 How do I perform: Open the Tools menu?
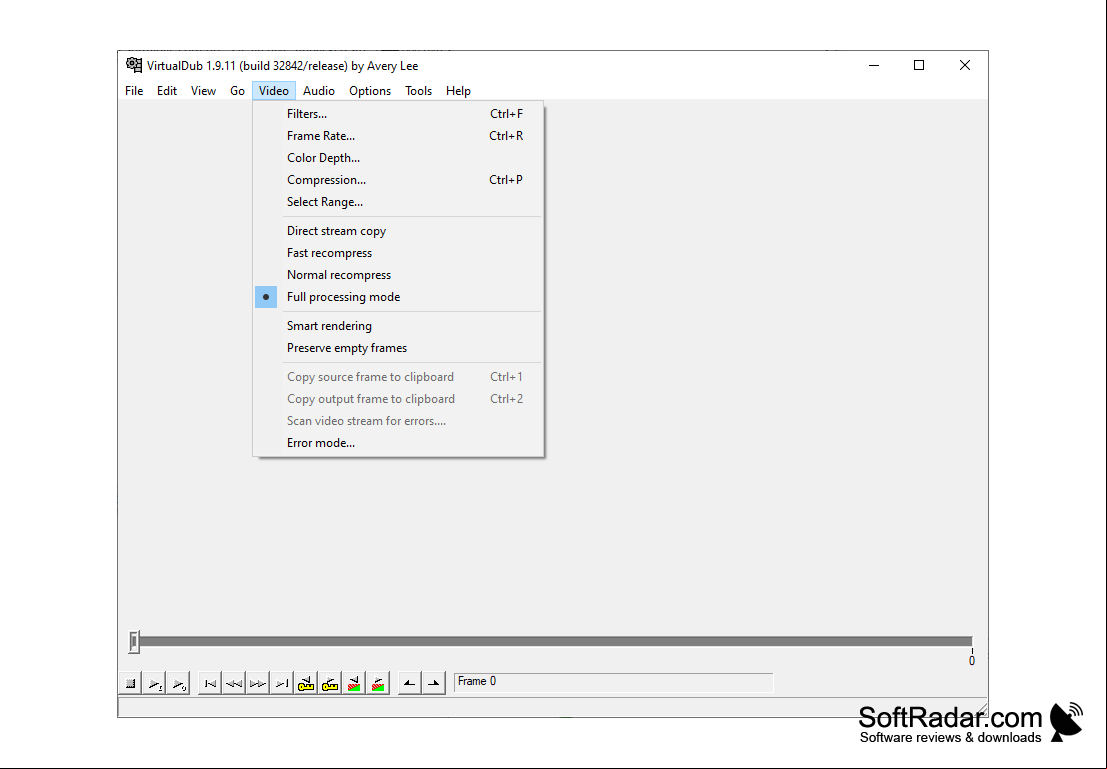coord(418,90)
